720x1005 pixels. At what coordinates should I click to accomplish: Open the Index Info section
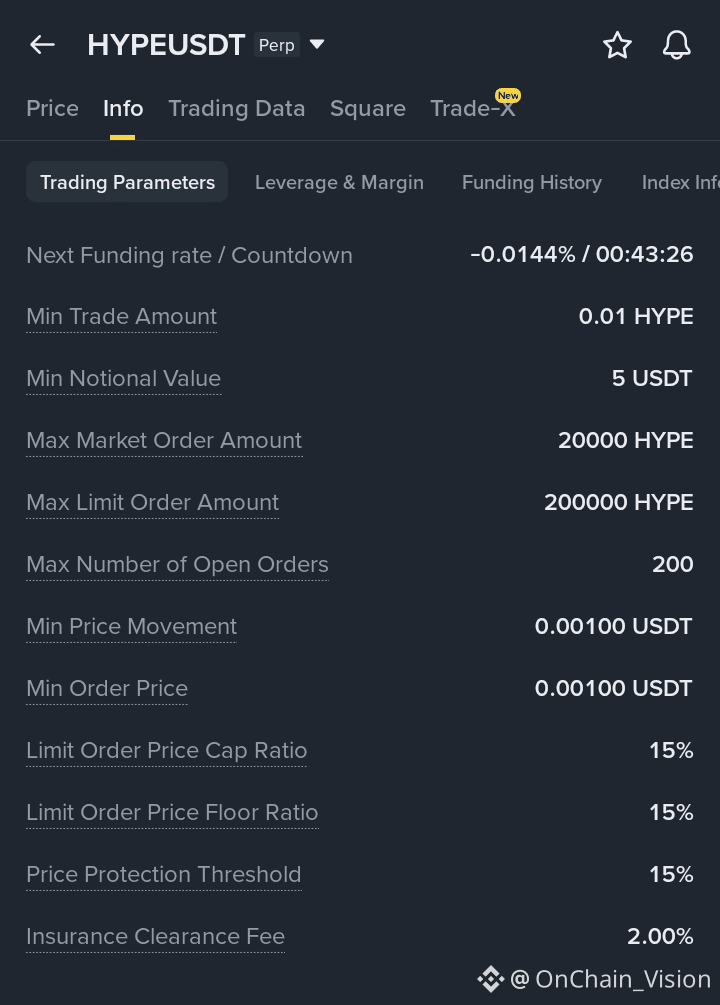tap(680, 182)
